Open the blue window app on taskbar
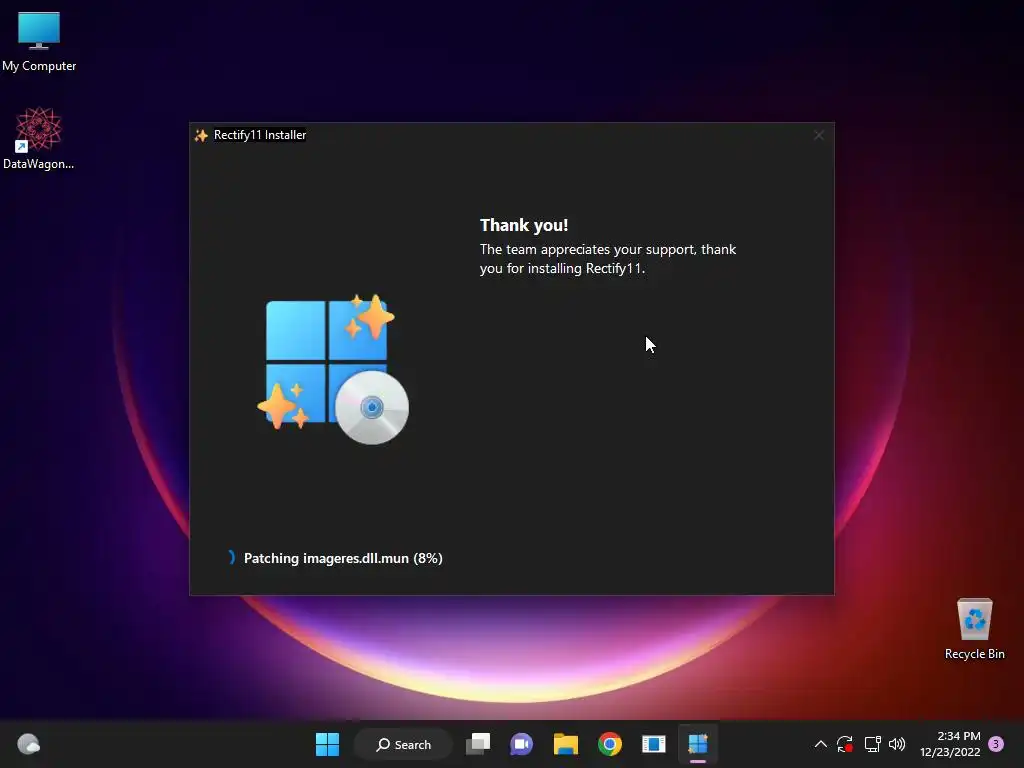 click(654, 744)
